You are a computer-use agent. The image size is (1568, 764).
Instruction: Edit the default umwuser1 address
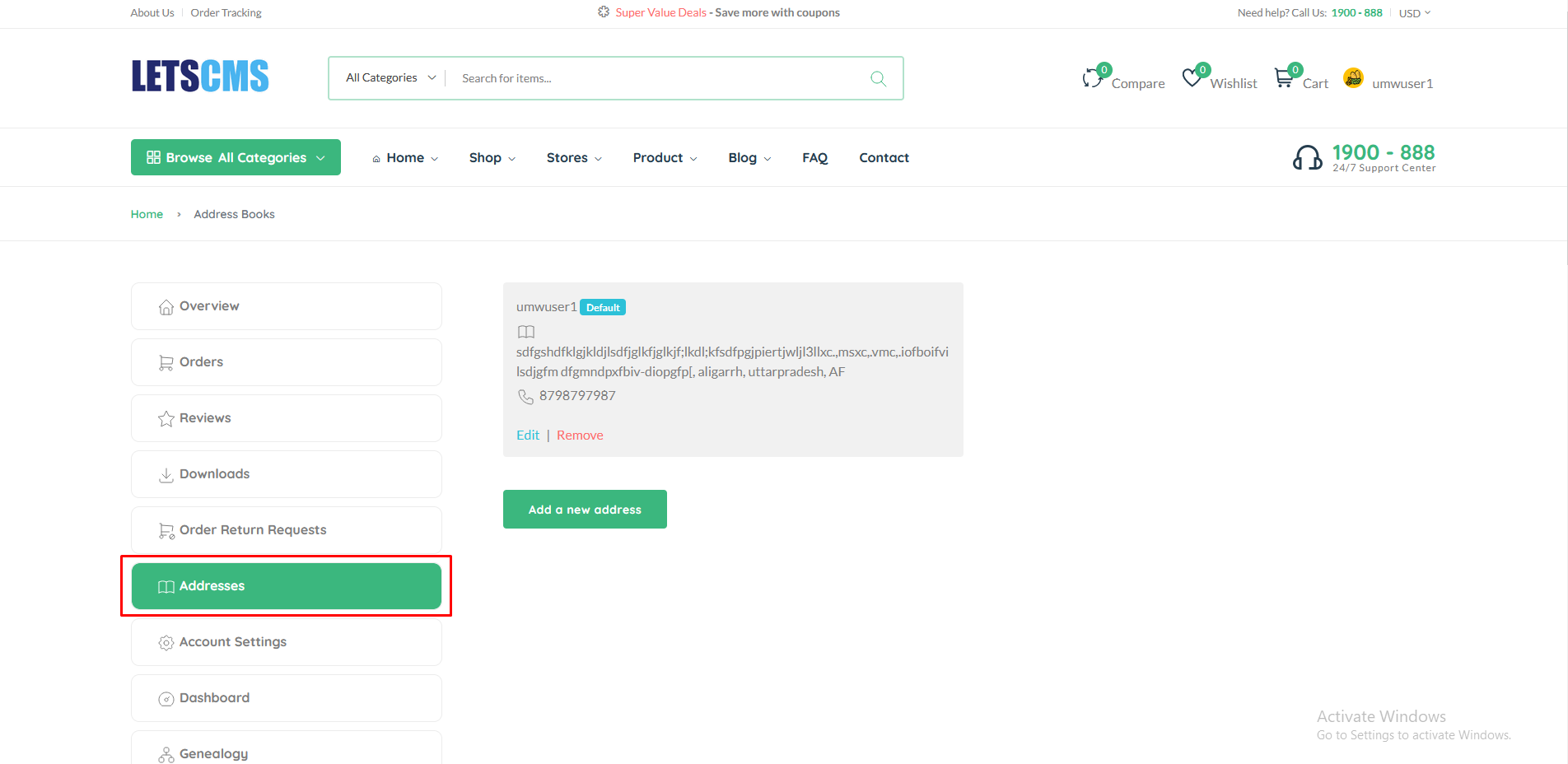click(x=528, y=436)
